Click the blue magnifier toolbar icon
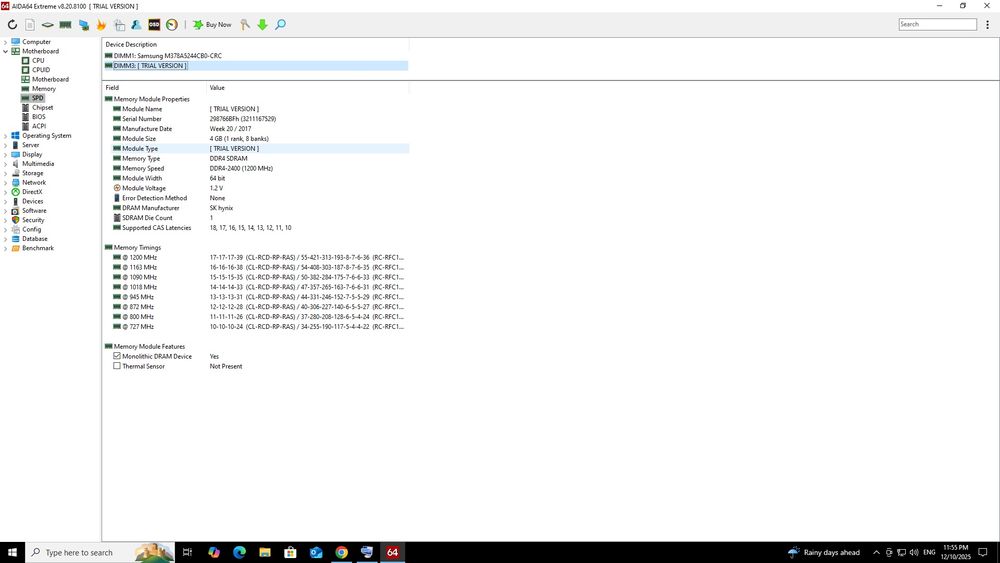The width and height of the screenshot is (1000, 563). coord(280,25)
